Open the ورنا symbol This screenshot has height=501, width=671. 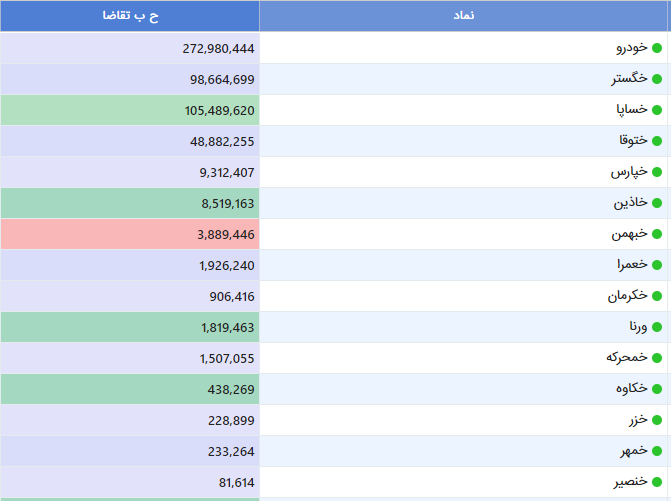tap(638, 327)
